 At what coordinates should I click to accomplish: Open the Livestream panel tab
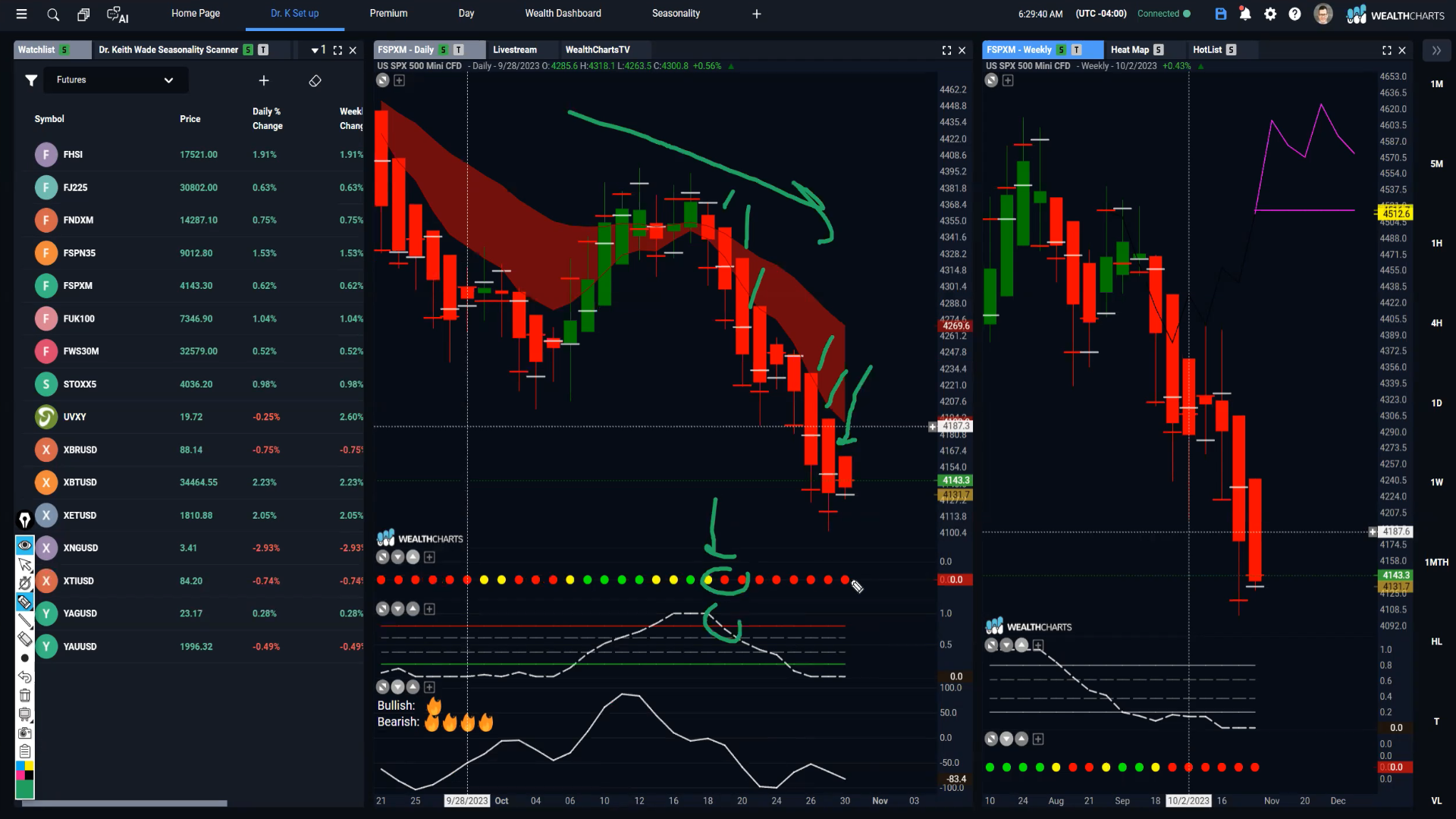tap(515, 50)
